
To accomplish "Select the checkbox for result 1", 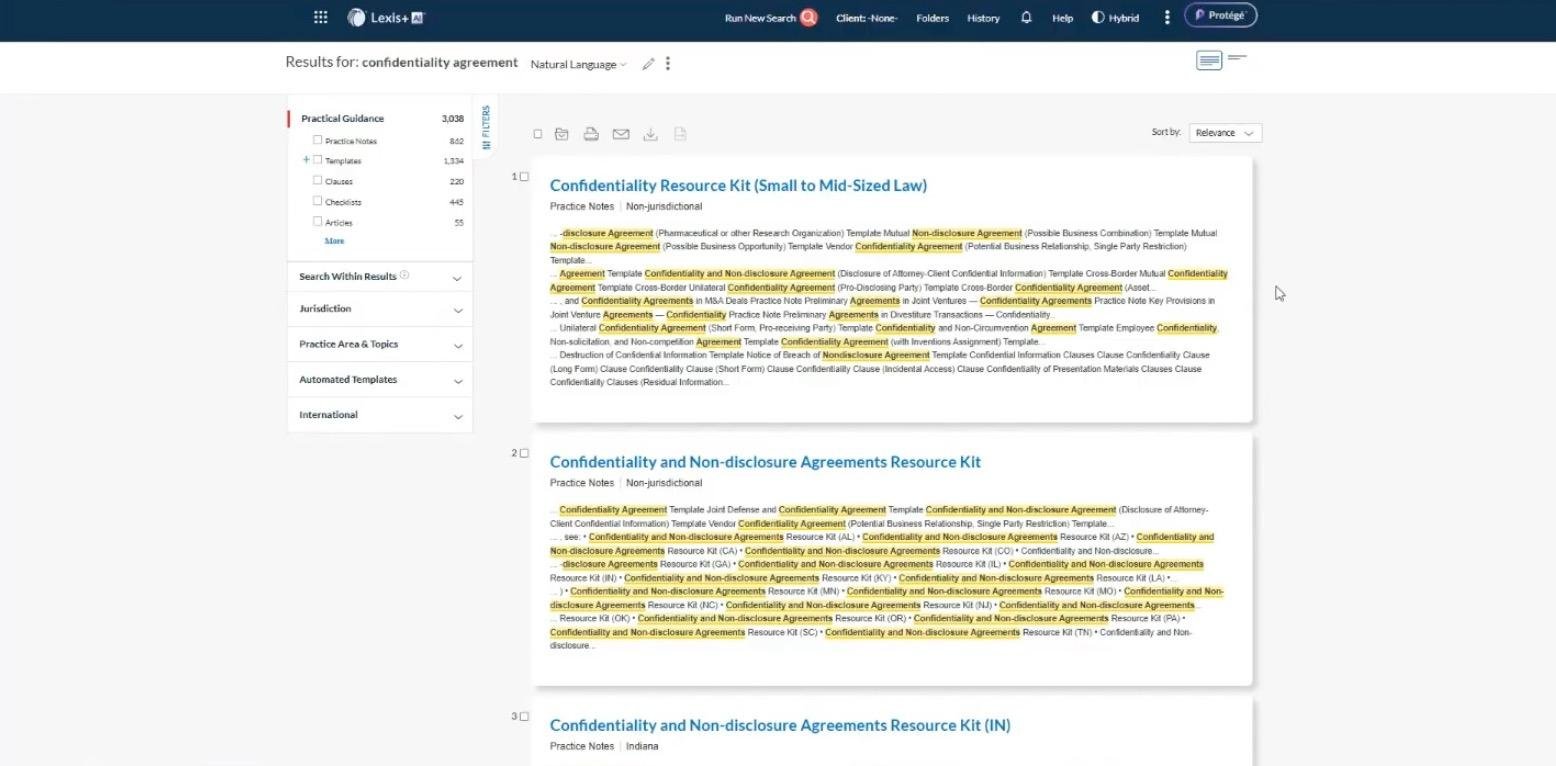I will tap(524, 177).
